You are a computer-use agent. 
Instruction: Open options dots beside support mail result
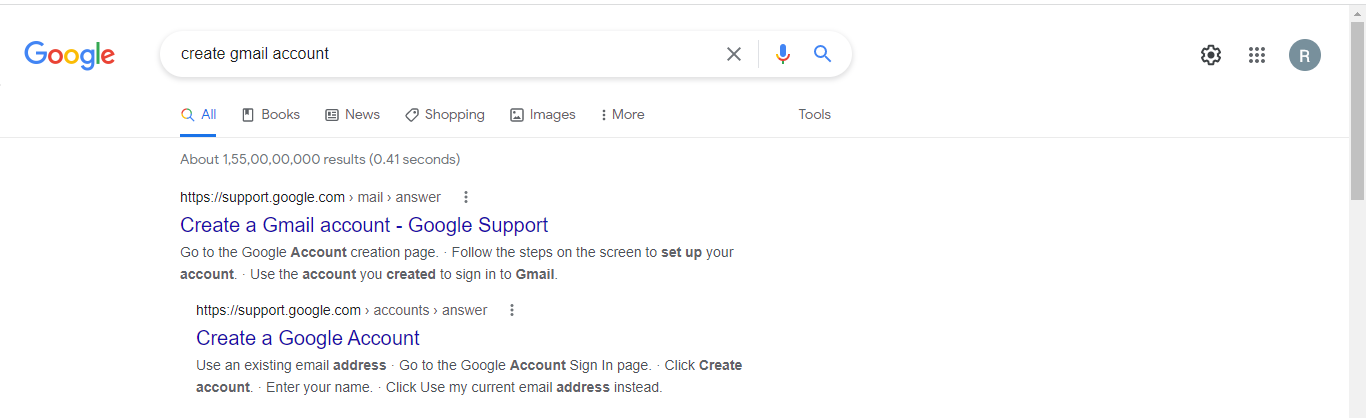pos(466,197)
